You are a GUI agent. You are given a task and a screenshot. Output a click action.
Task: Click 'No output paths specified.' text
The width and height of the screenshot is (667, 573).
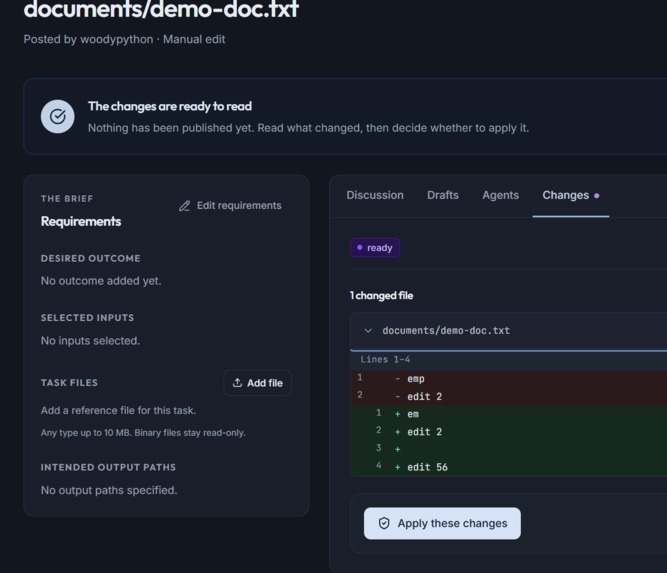[x=109, y=490]
